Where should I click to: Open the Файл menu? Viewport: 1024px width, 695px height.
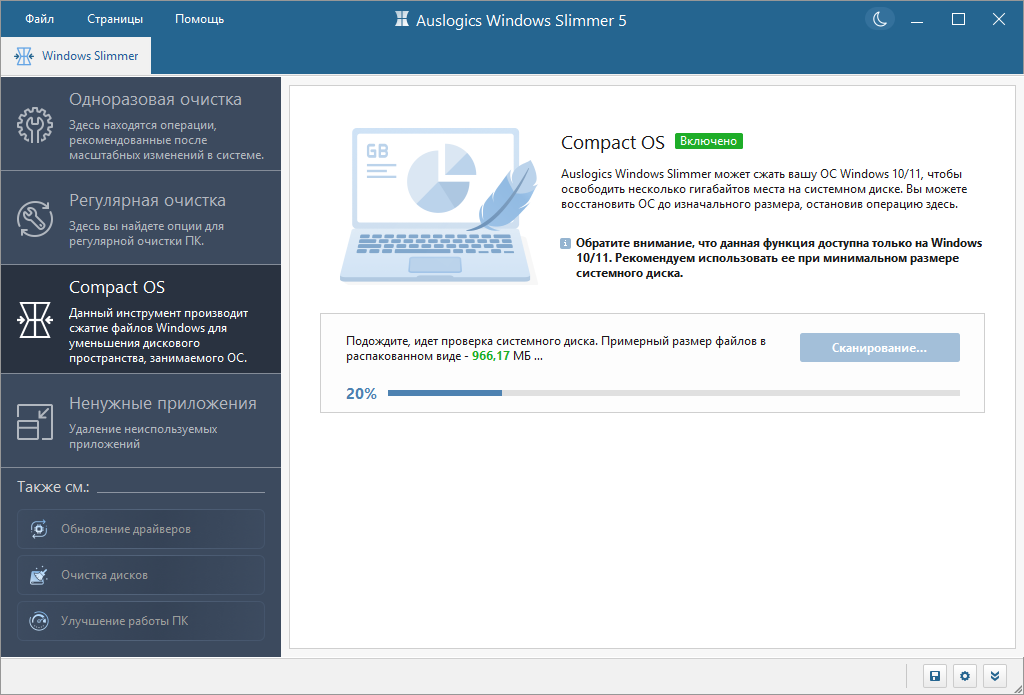(39, 19)
